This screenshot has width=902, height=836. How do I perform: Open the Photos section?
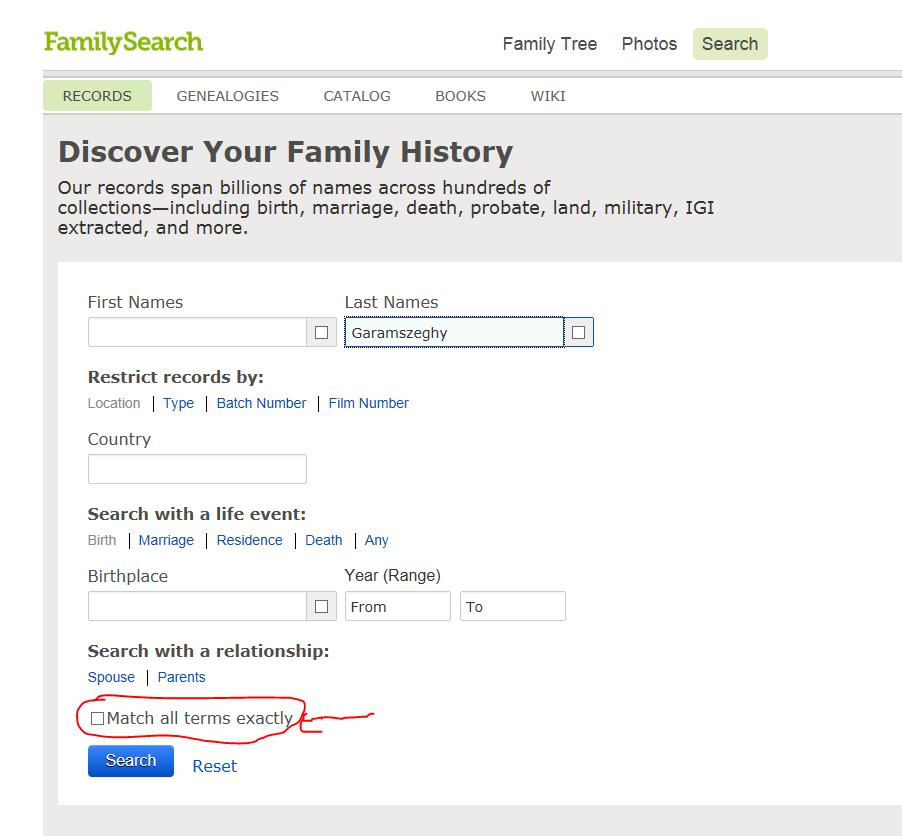click(x=649, y=44)
